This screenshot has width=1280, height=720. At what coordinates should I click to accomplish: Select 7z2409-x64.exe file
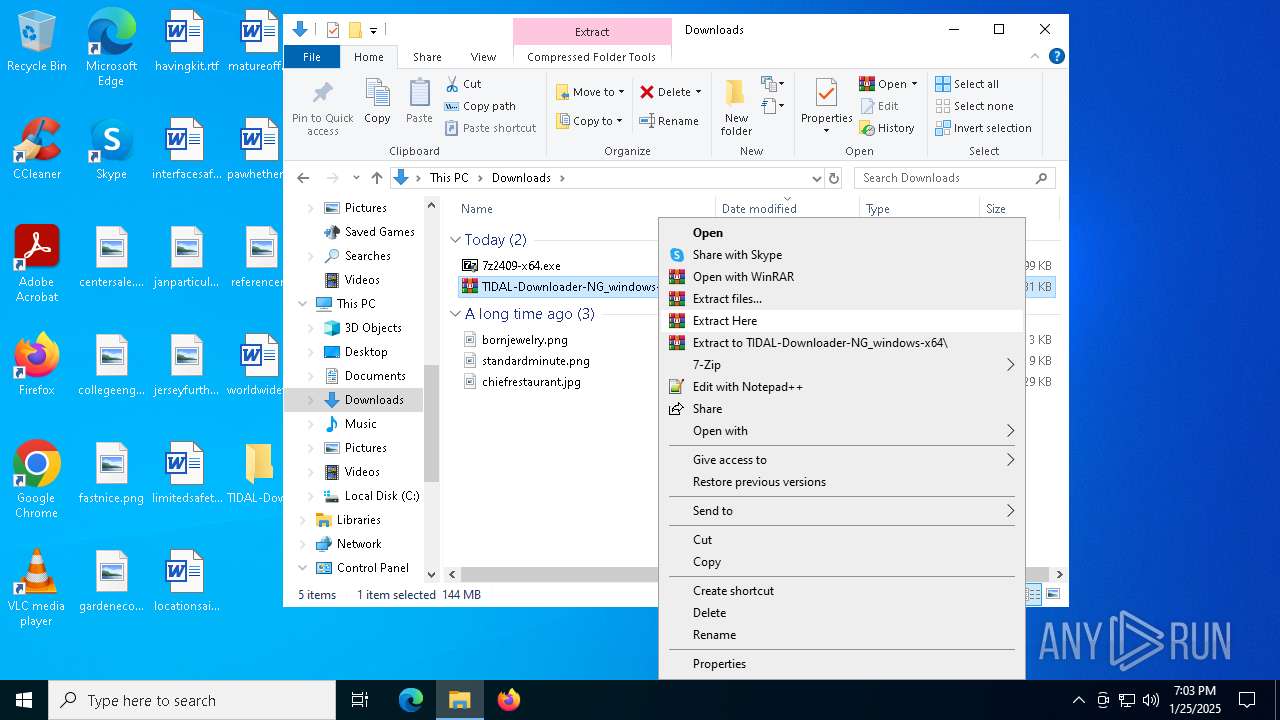[521, 266]
